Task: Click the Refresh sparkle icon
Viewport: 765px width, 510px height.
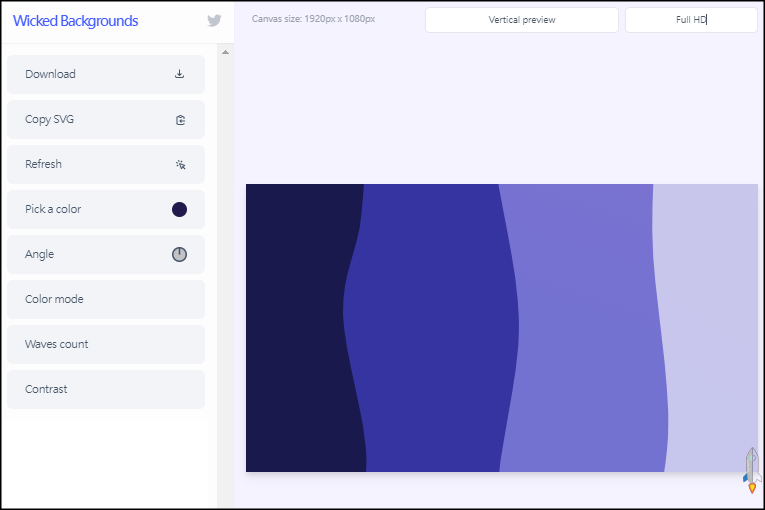Action: (180, 165)
